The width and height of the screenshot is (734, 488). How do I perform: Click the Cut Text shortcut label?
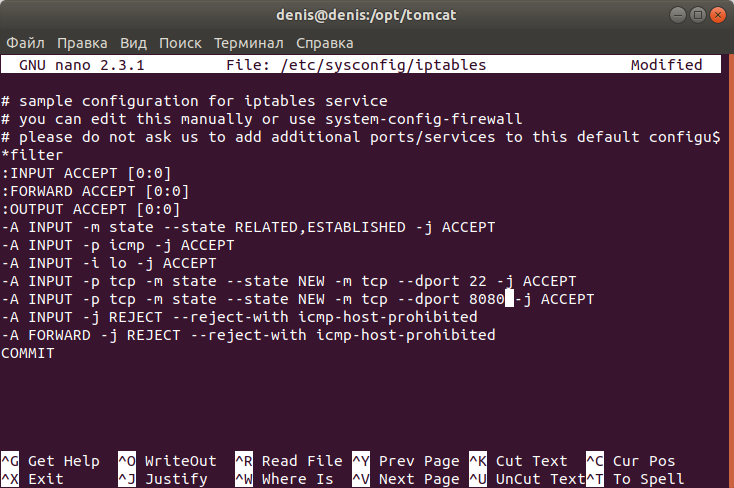pos(531,461)
